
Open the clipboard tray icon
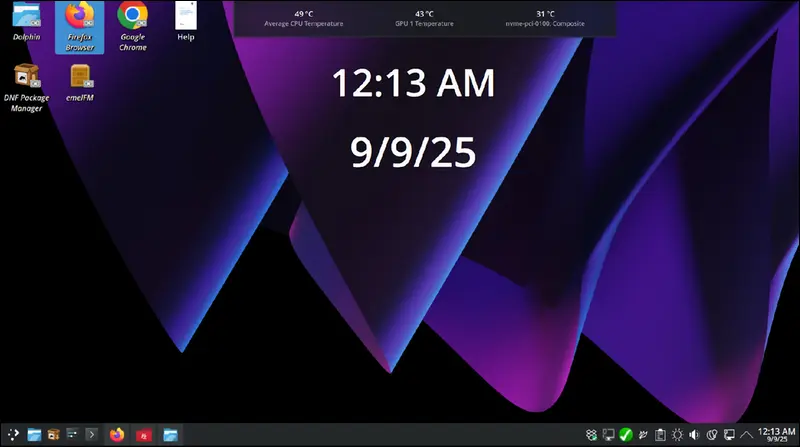tap(660, 435)
